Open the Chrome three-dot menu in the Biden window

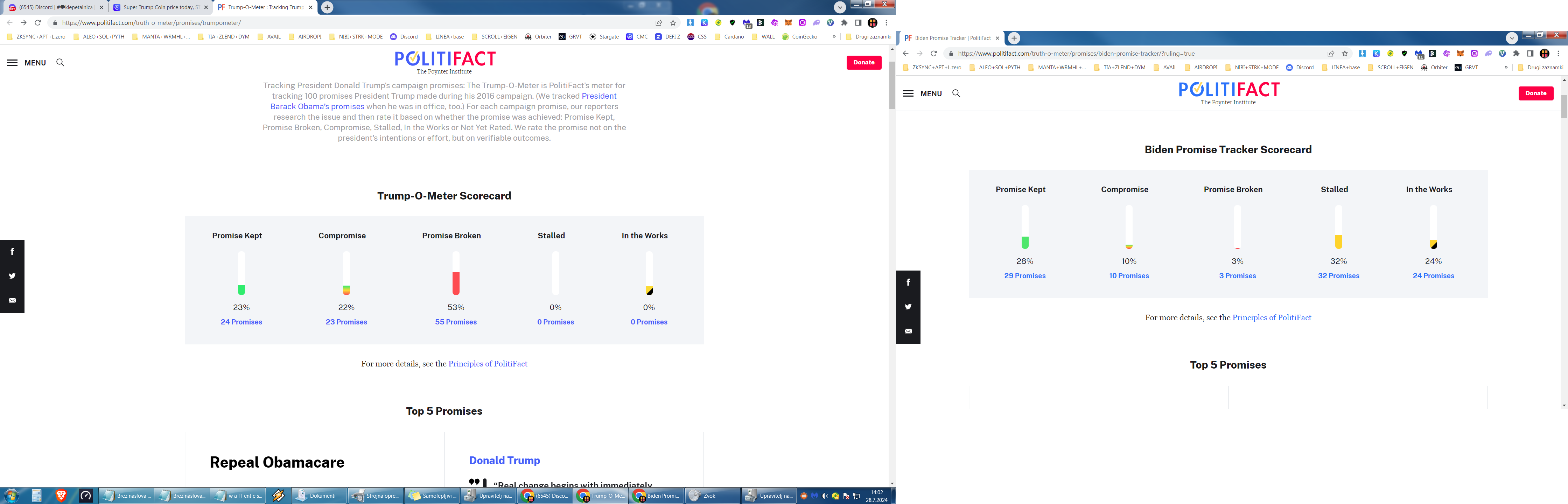(1558, 54)
